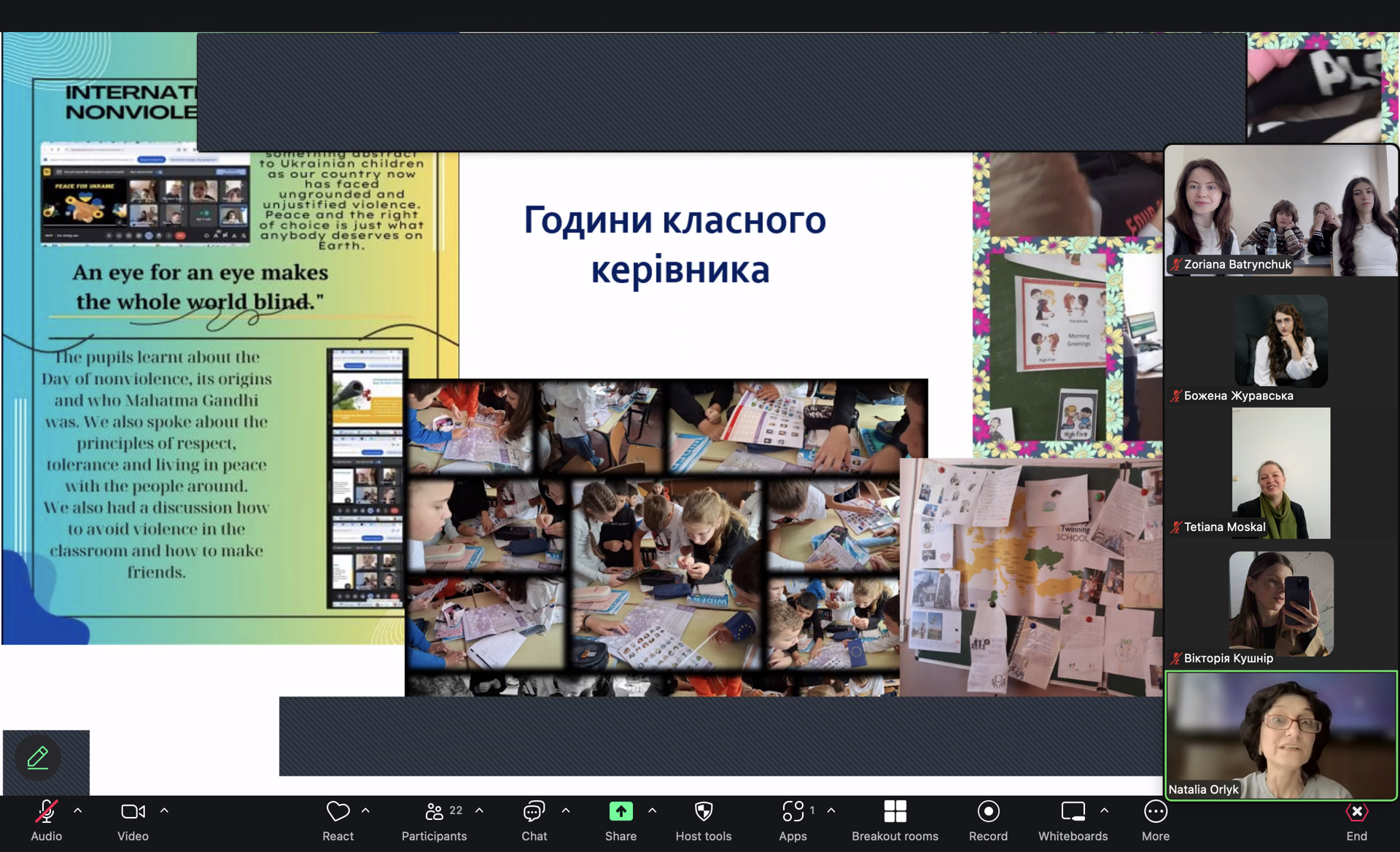
Task: Open Video options chevron
Action: tap(164, 811)
